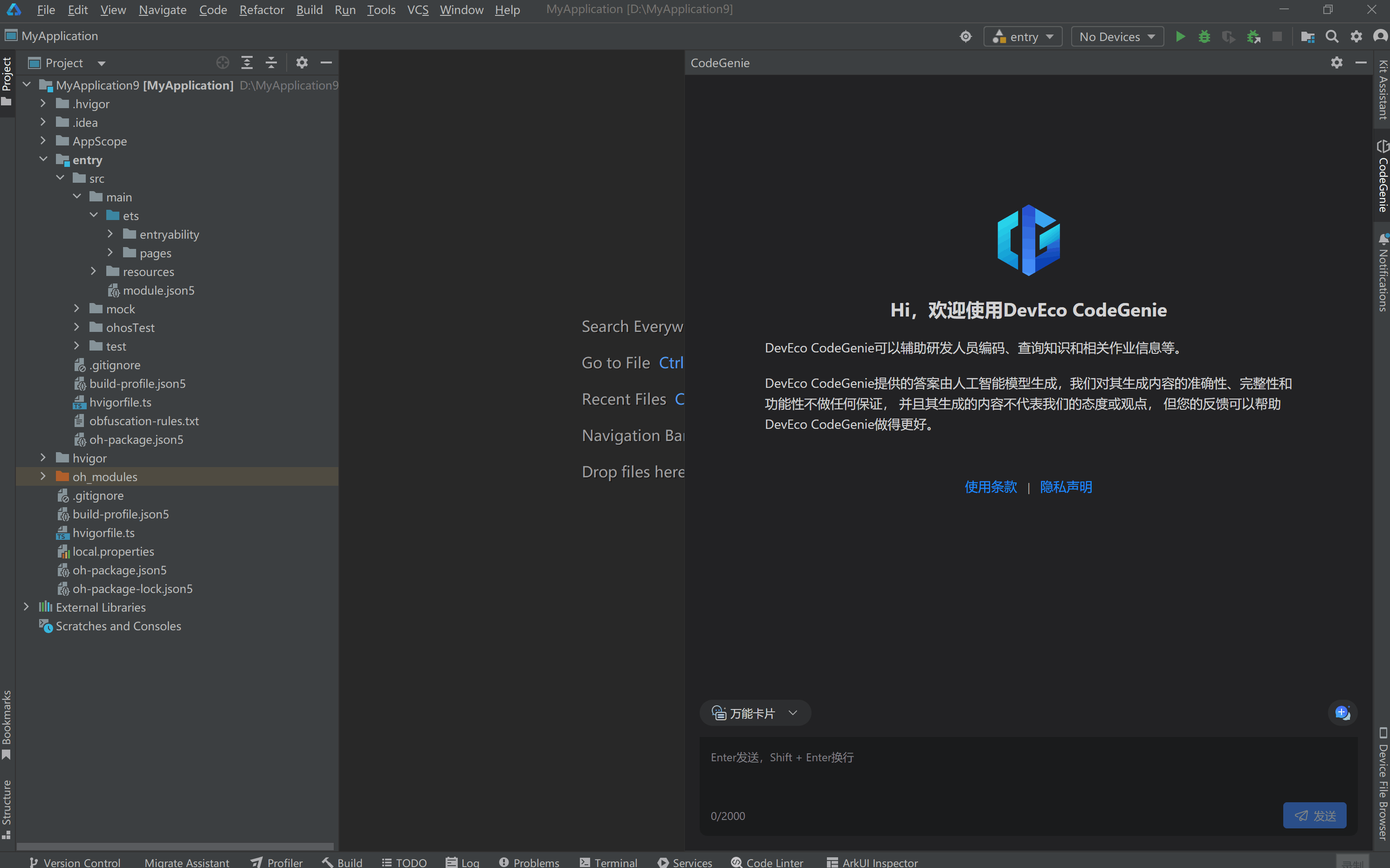Viewport: 1390px width, 868px height.
Task: Expand the oh_modules folder
Action: 43,476
